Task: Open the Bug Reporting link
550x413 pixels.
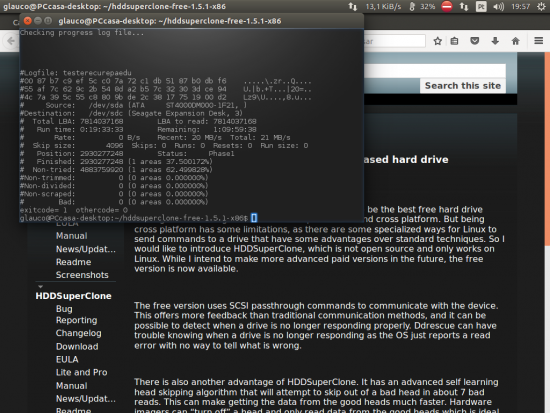Action: (76, 314)
